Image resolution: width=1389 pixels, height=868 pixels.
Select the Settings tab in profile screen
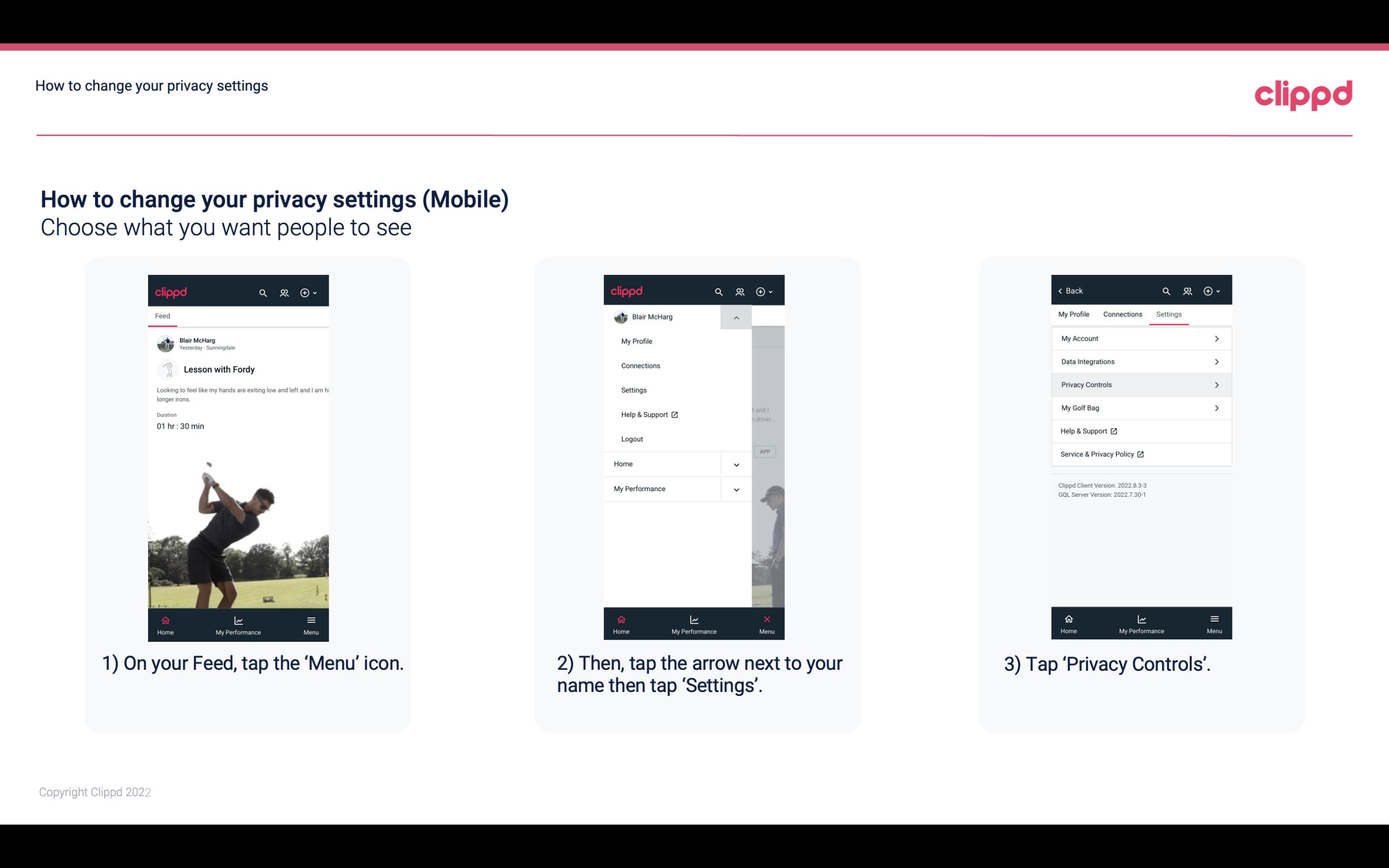coord(1168,314)
